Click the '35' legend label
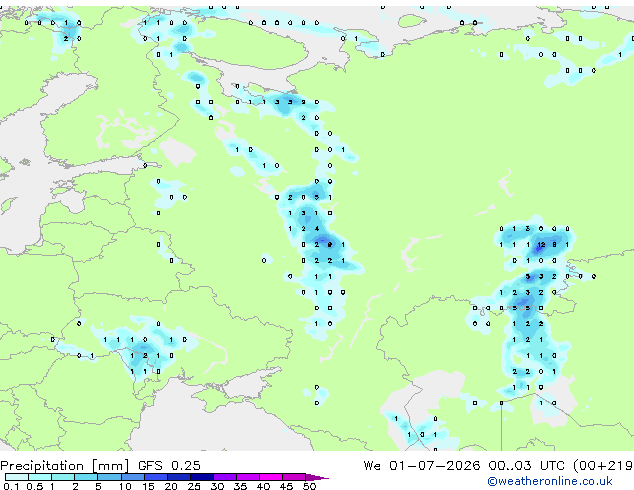 tap(240, 486)
